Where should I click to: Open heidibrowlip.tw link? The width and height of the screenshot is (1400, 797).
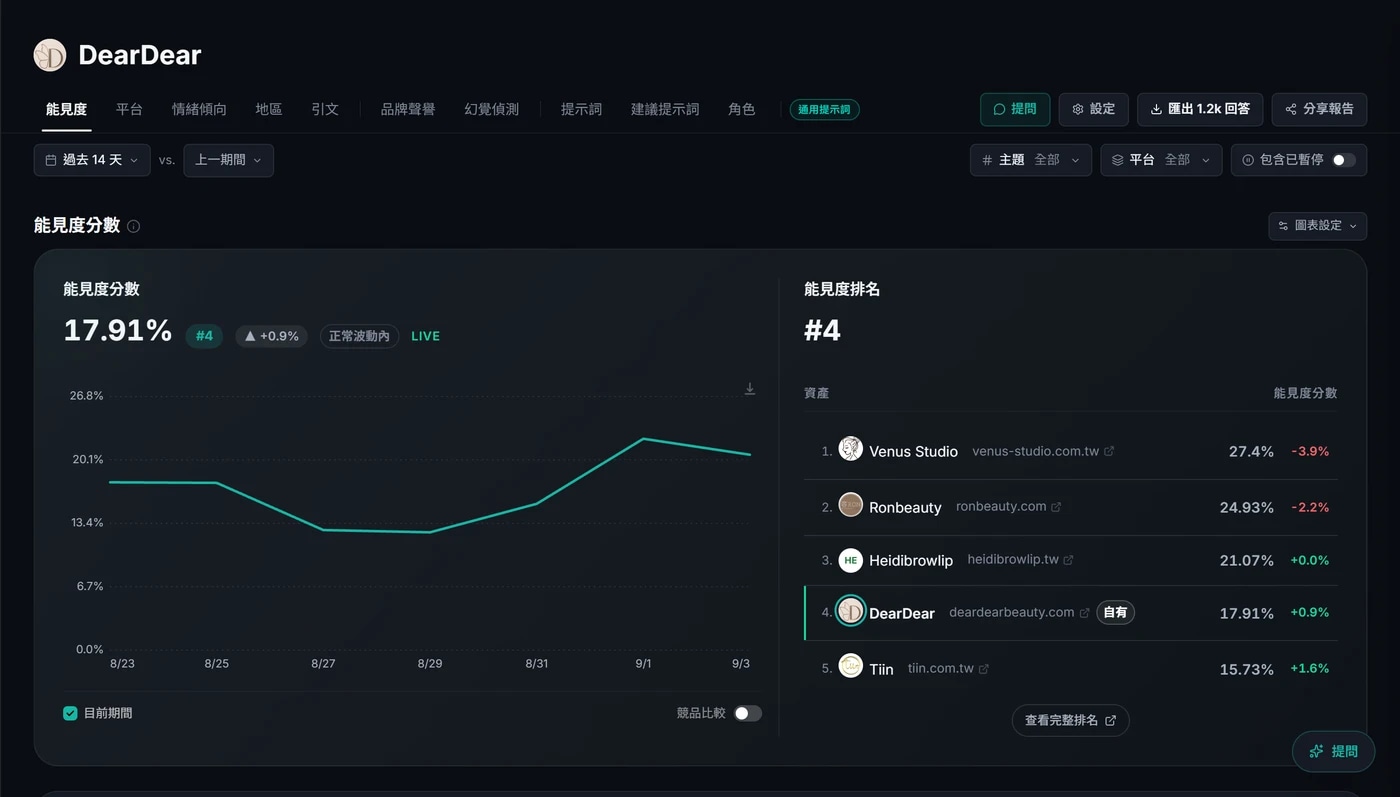[1013, 559]
